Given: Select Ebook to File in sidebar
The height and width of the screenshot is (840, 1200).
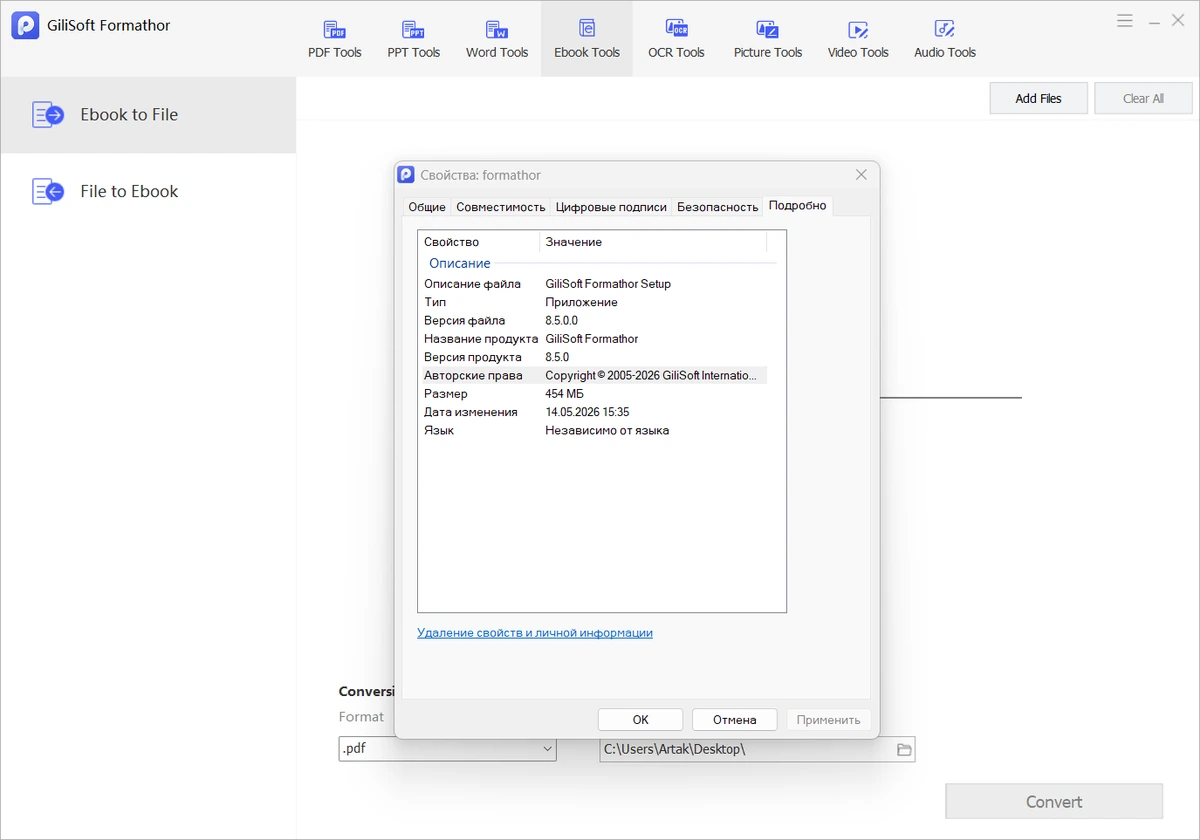Looking at the screenshot, I should pyautogui.click(x=148, y=115).
